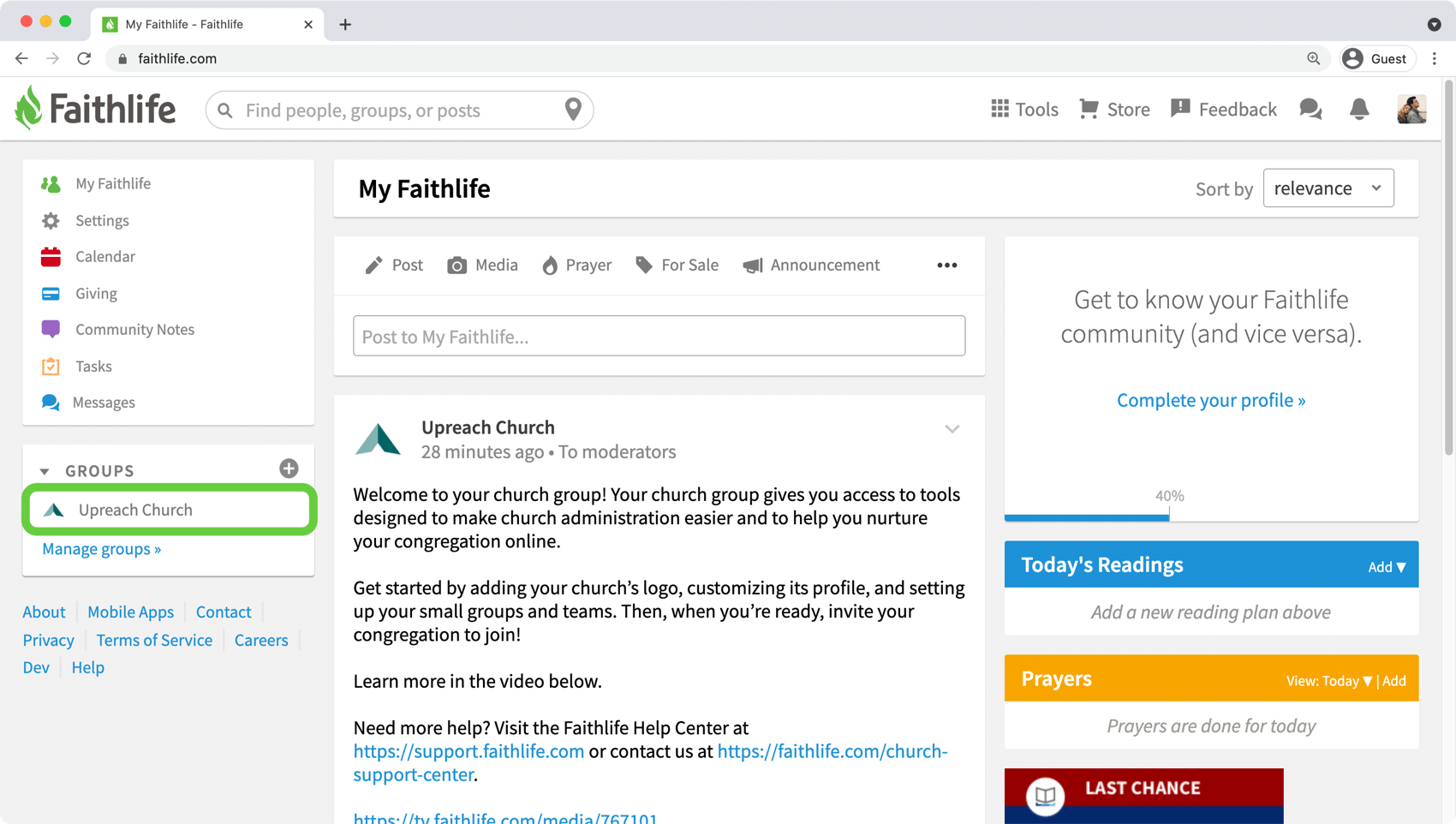
Task: Open Calendar in the sidebar
Action: (105, 256)
